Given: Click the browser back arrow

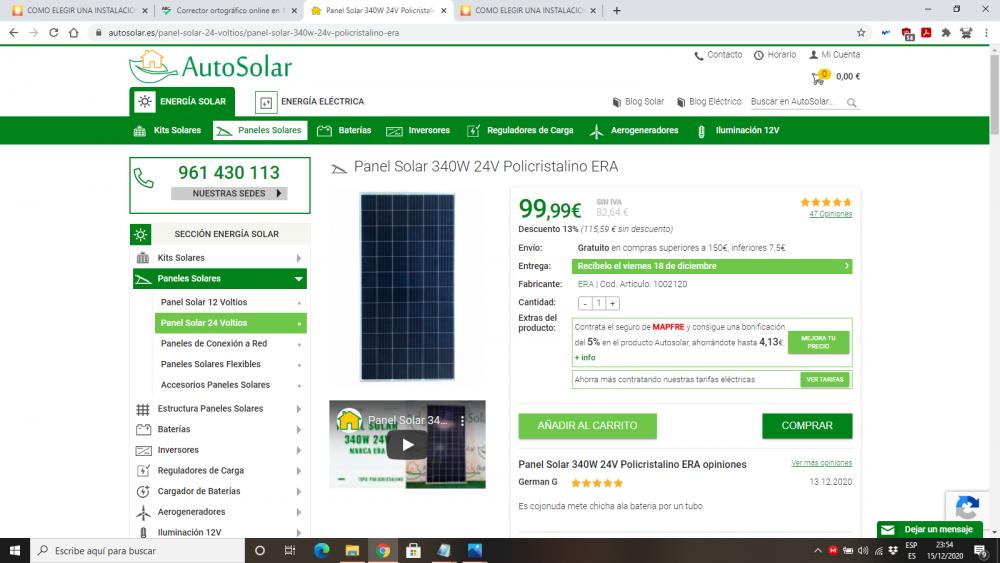Looking at the screenshot, I should pos(13,33).
